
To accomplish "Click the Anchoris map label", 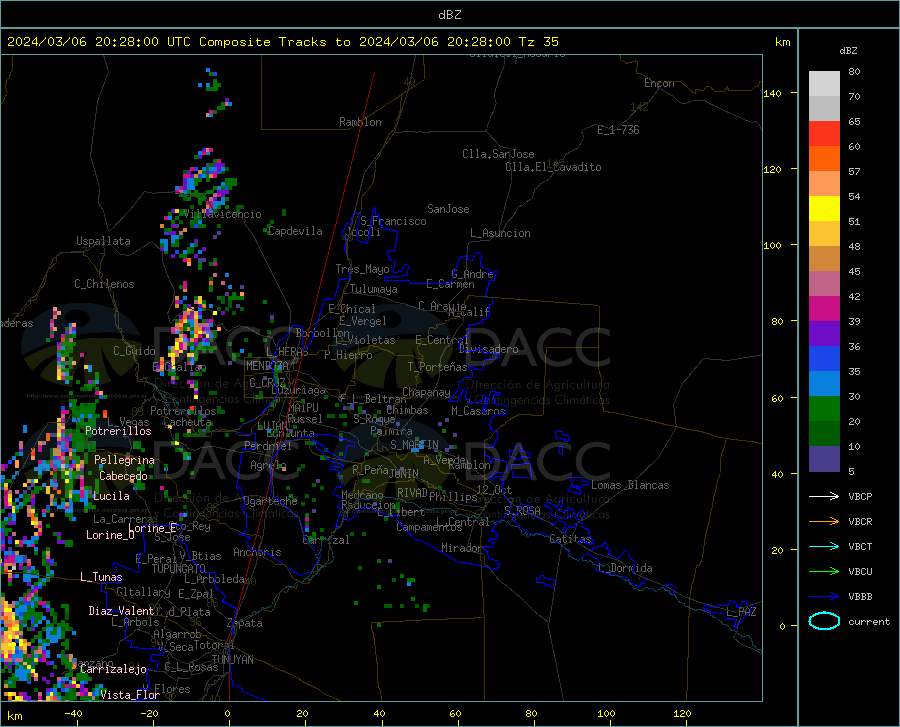I will point(257,552).
